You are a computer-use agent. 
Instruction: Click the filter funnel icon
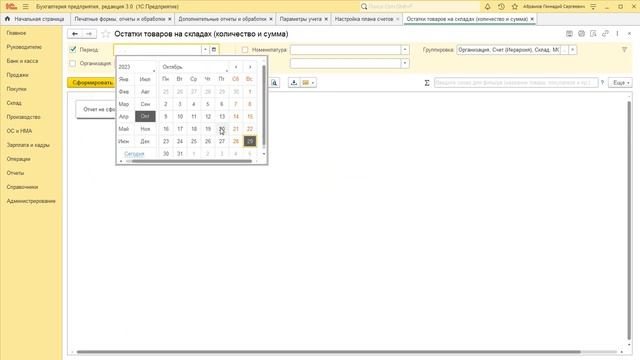click(x=624, y=49)
